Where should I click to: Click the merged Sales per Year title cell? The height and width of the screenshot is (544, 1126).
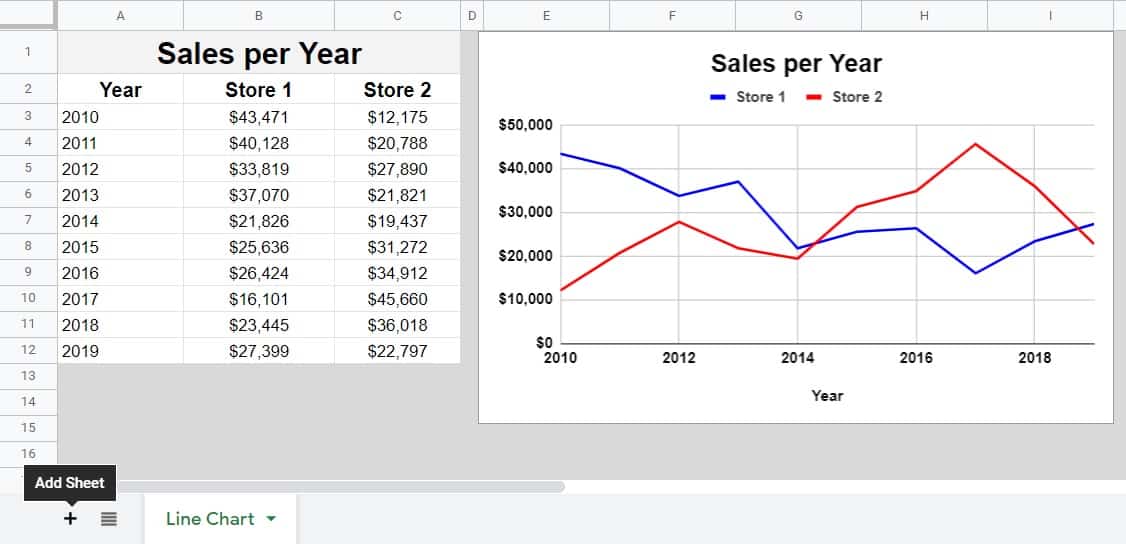coord(259,53)
